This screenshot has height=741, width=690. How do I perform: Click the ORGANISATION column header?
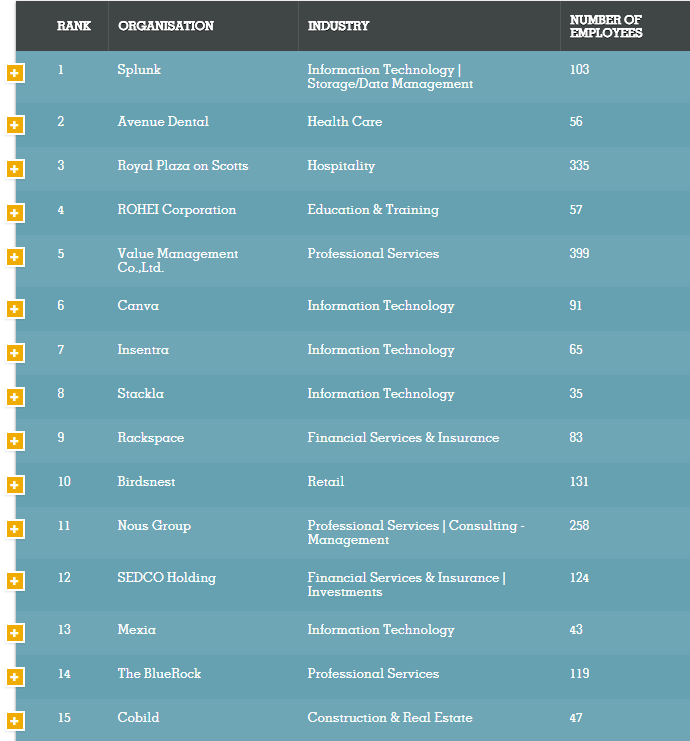(x=166, y=26)
